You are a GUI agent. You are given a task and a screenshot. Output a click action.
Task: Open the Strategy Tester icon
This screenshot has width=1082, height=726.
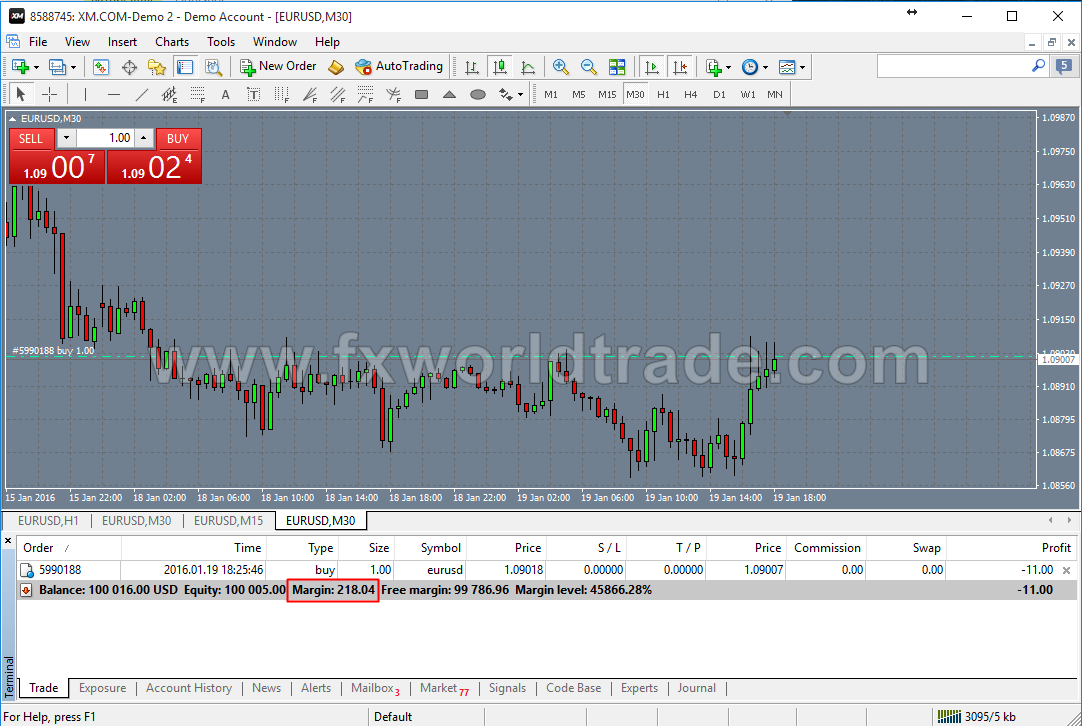tap(213, 67)
